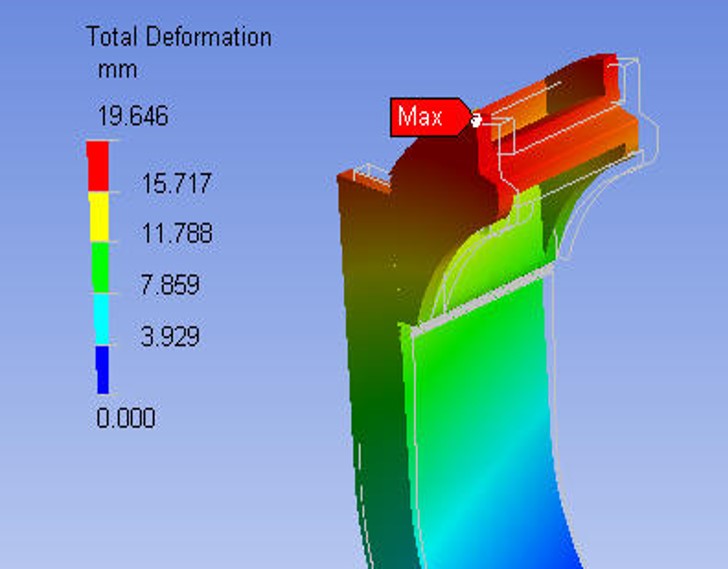Select the 3.929 legend value

pos(170,337)
